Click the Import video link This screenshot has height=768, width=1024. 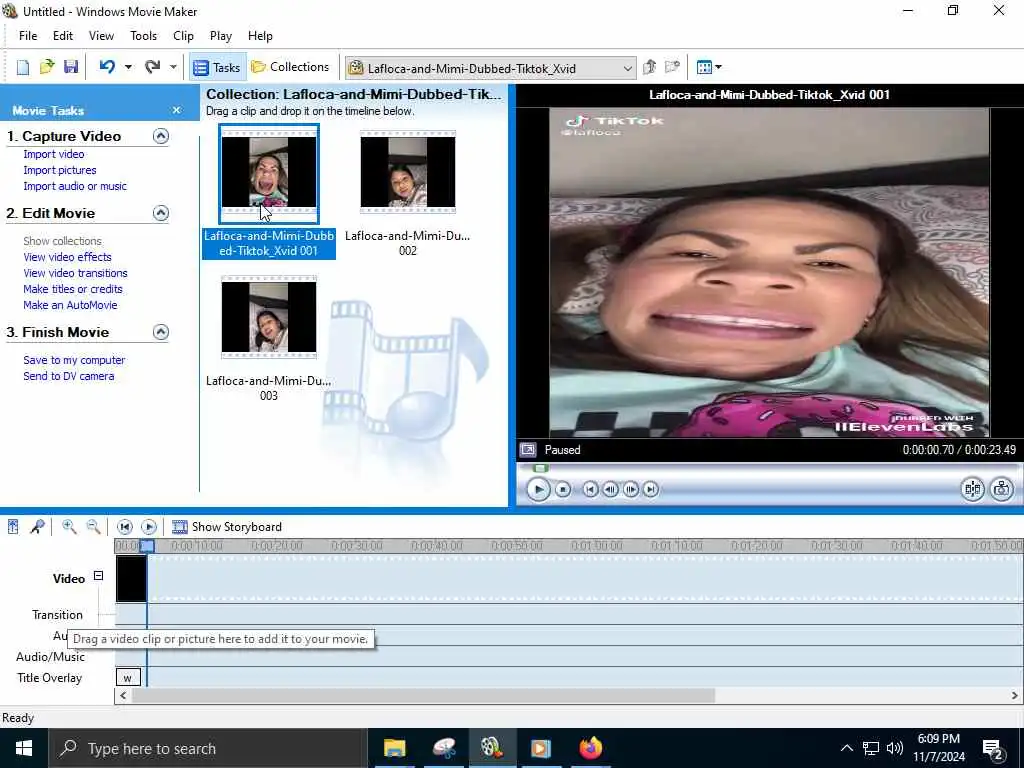pyautogui.click(x=54, y=154)
